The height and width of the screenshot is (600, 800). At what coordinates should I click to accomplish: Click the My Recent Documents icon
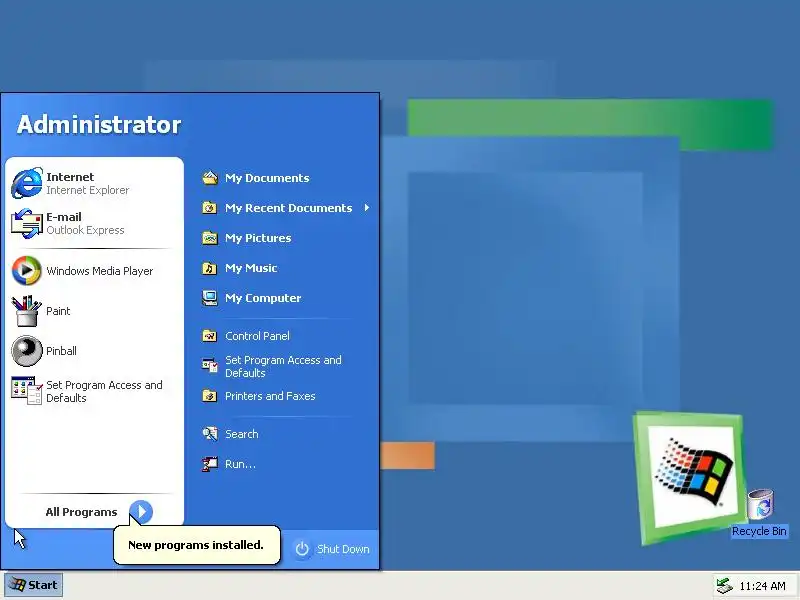point(210,208)
